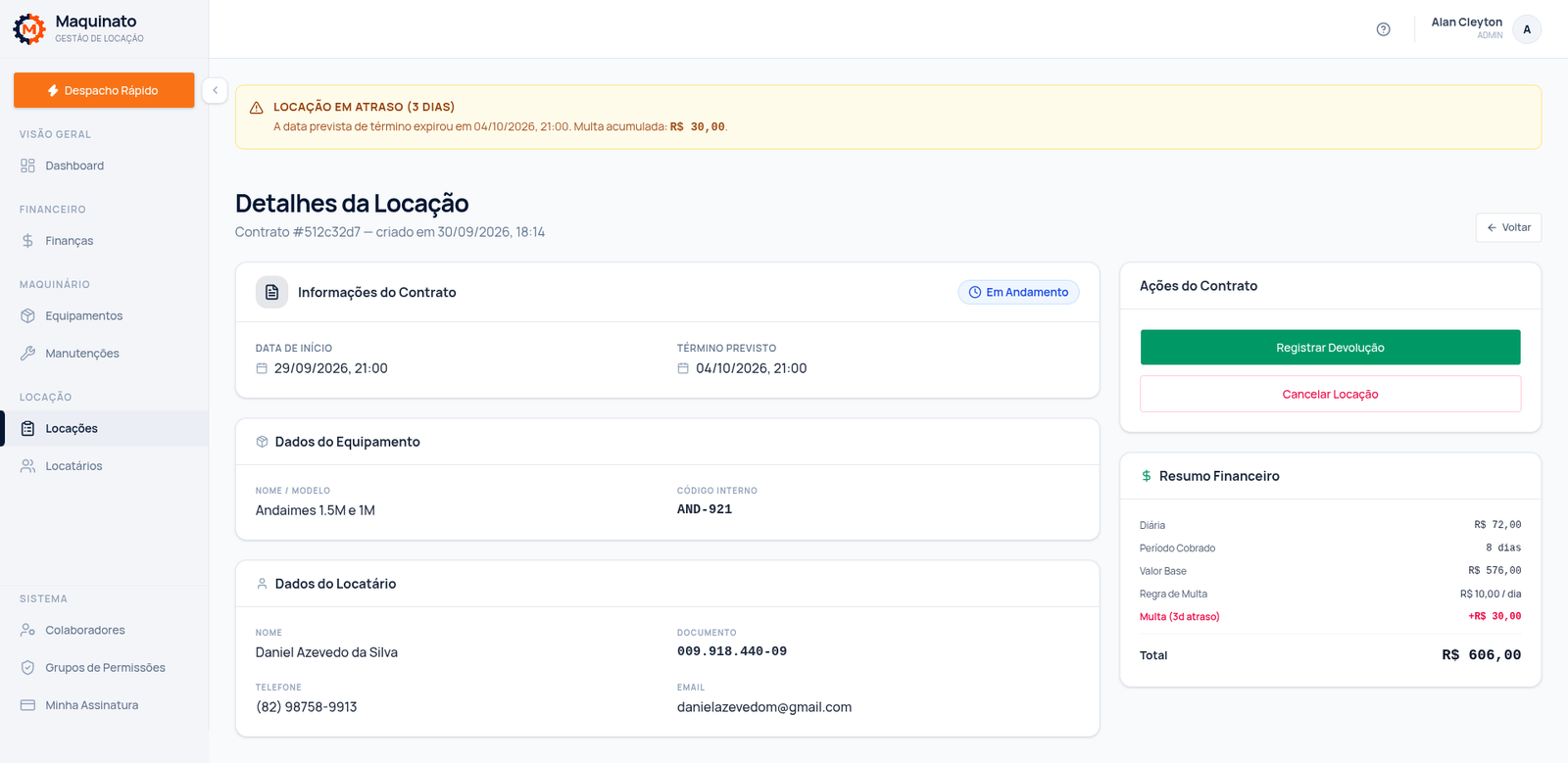Click the Finanças dollar sign icon
Viewport: 1568px width, 763px height.
pos(27,241)
